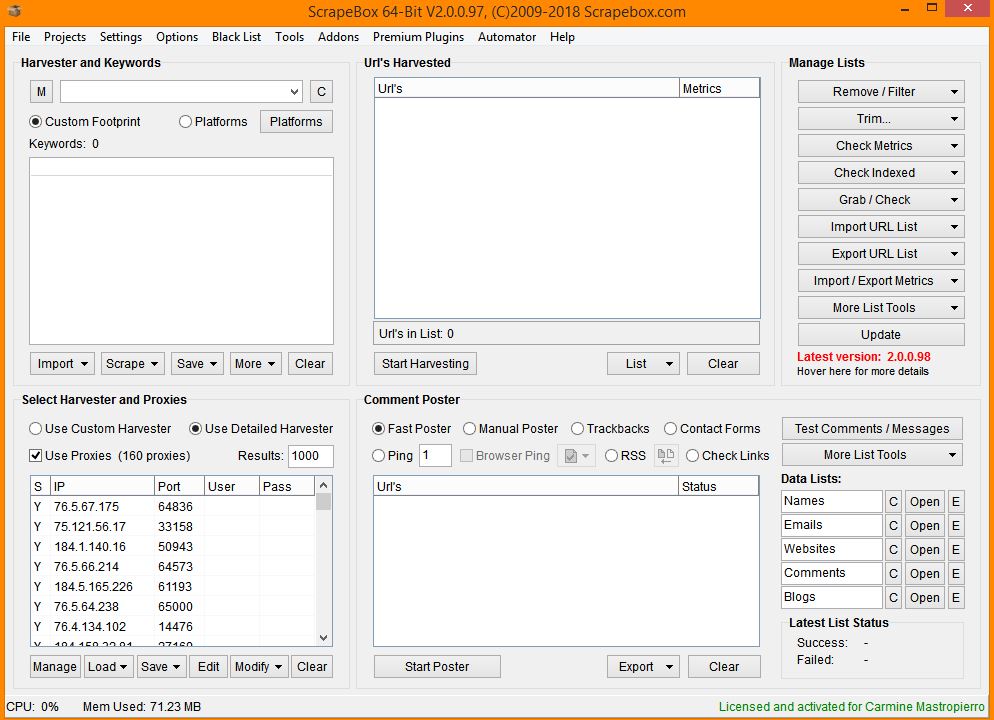Open the Import URL List dropdown
The width and height of the screenshot is (994, 720).
point(881,227)
